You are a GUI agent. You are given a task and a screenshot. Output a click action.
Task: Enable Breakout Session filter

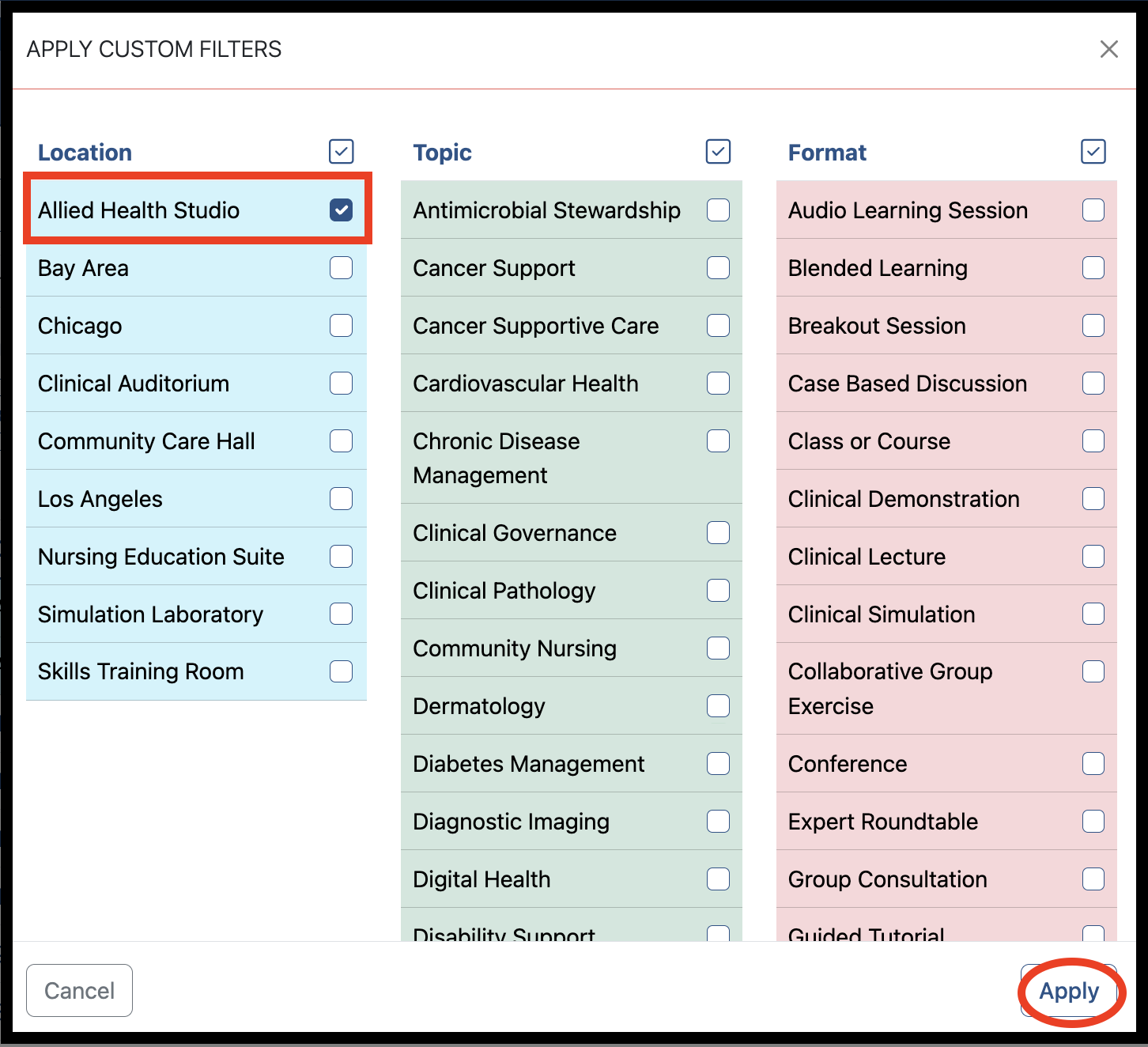pos(1093,326)
